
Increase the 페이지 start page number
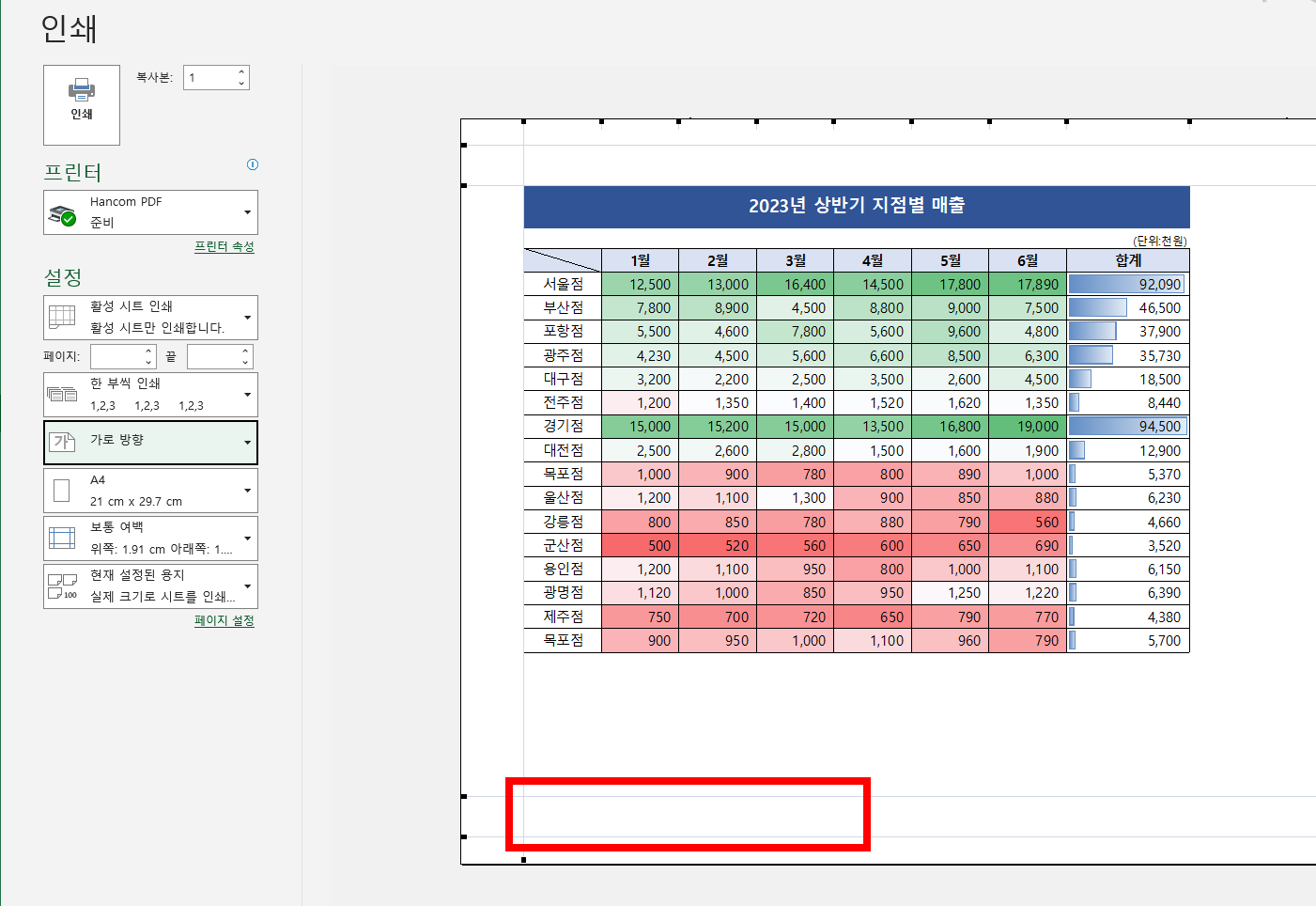click(149, 351)
